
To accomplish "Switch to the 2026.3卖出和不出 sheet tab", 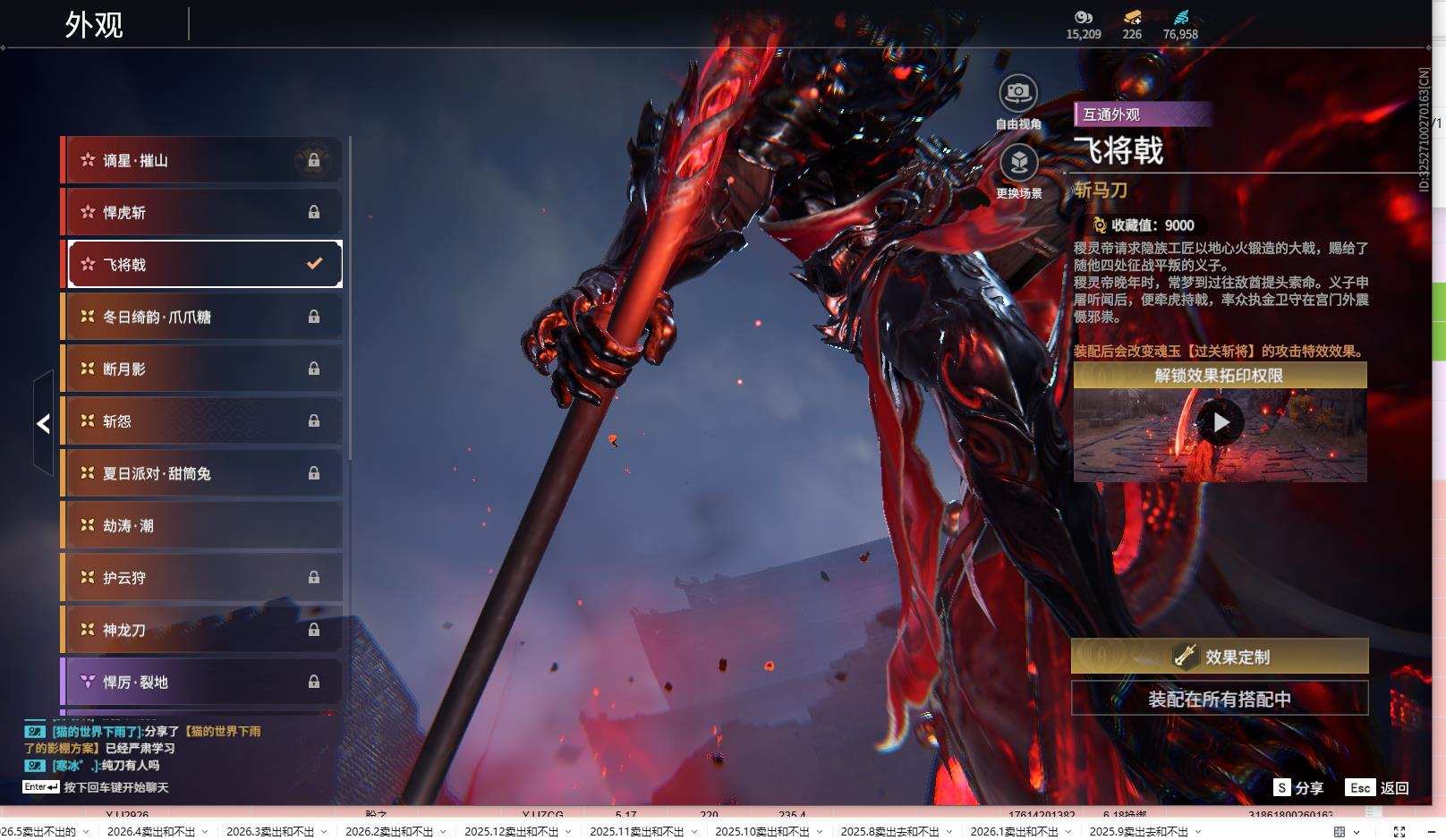I will (270, 832).
